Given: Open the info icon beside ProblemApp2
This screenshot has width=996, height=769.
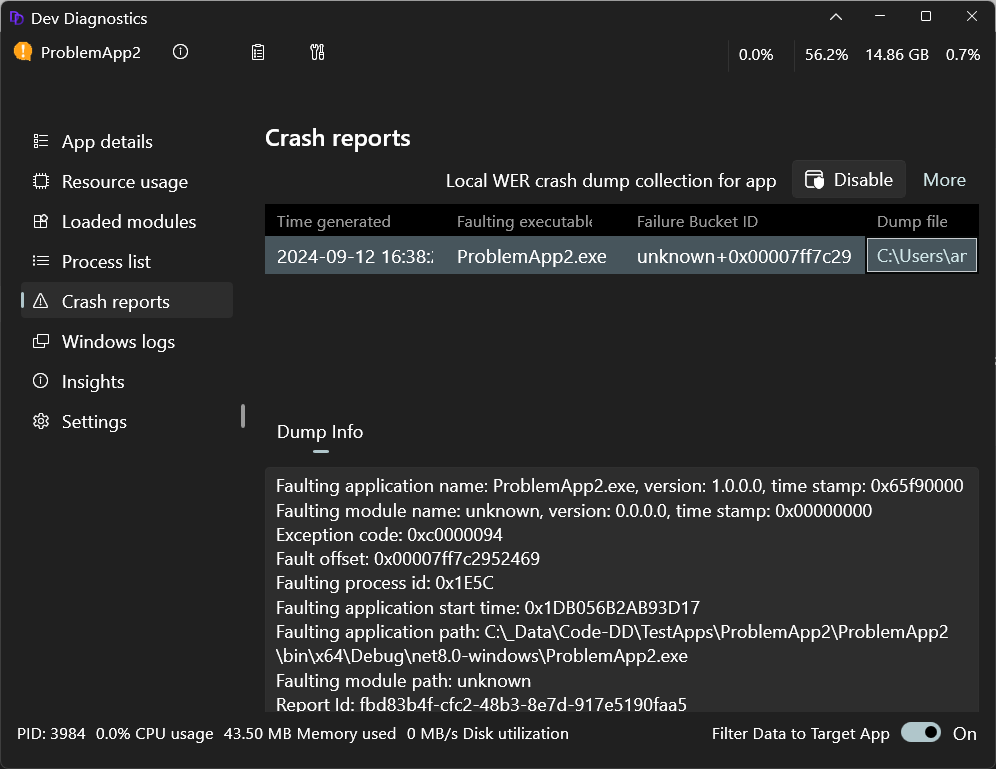Looking at the screenshot, I should pyautogui.click(x=180, y=52).
